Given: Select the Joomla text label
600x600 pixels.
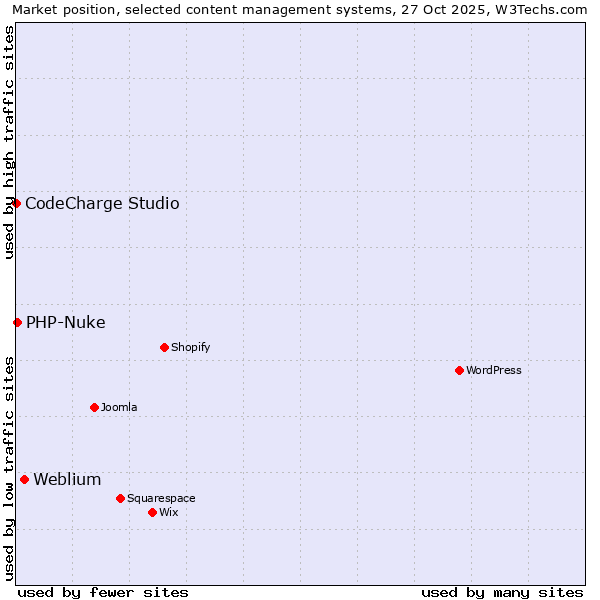Looking at the screenshot, I should coord(119,407).
